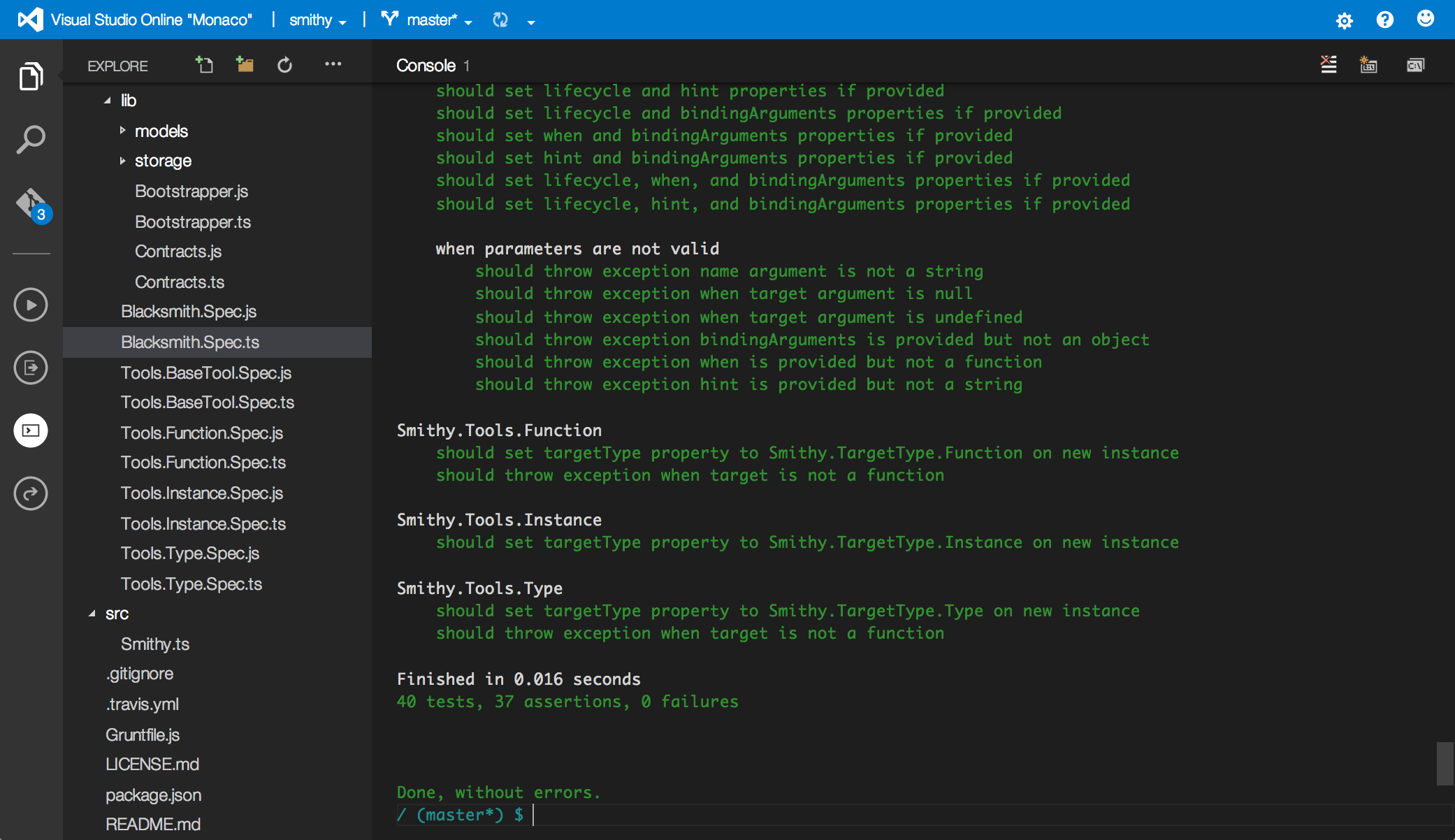Click the New Folder icon in Explorer
Screen dimensions: 1455x840
(245, 65)
